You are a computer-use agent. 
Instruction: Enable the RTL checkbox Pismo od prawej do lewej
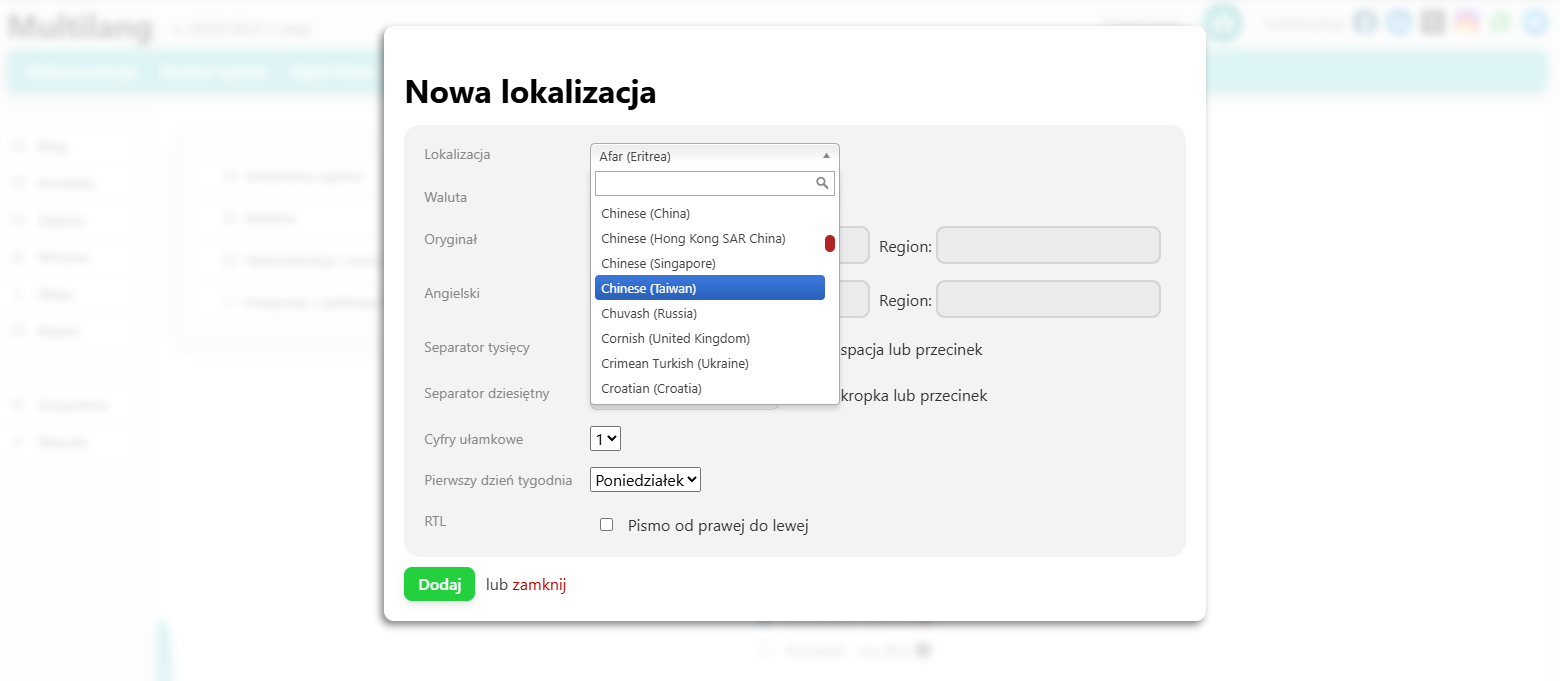coord(607,524)
